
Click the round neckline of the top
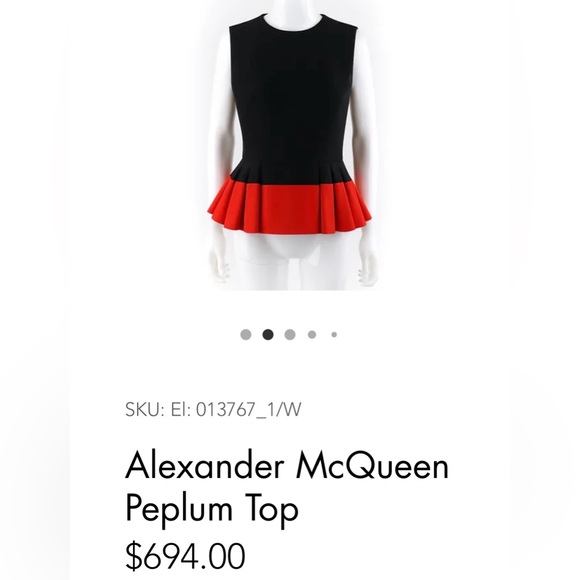tap(292, 23)
